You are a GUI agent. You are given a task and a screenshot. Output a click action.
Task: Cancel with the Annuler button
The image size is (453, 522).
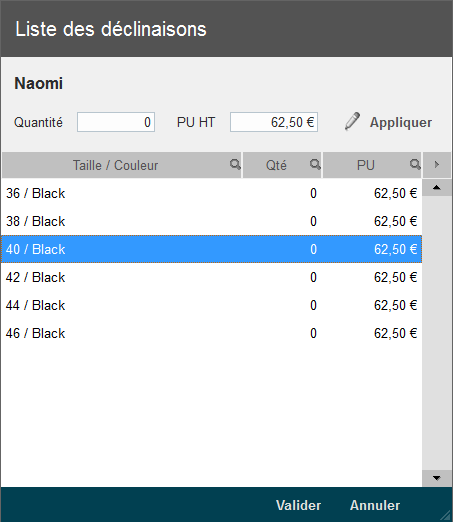click(375, 505)
